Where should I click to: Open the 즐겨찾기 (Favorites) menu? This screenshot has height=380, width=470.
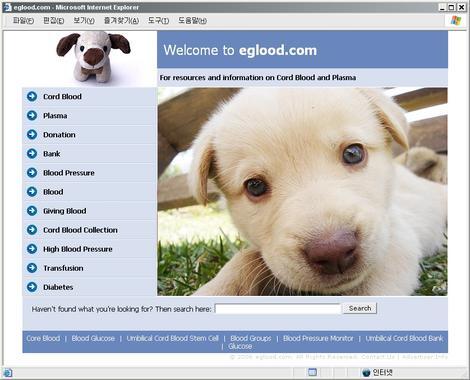(x=121, y=21)
